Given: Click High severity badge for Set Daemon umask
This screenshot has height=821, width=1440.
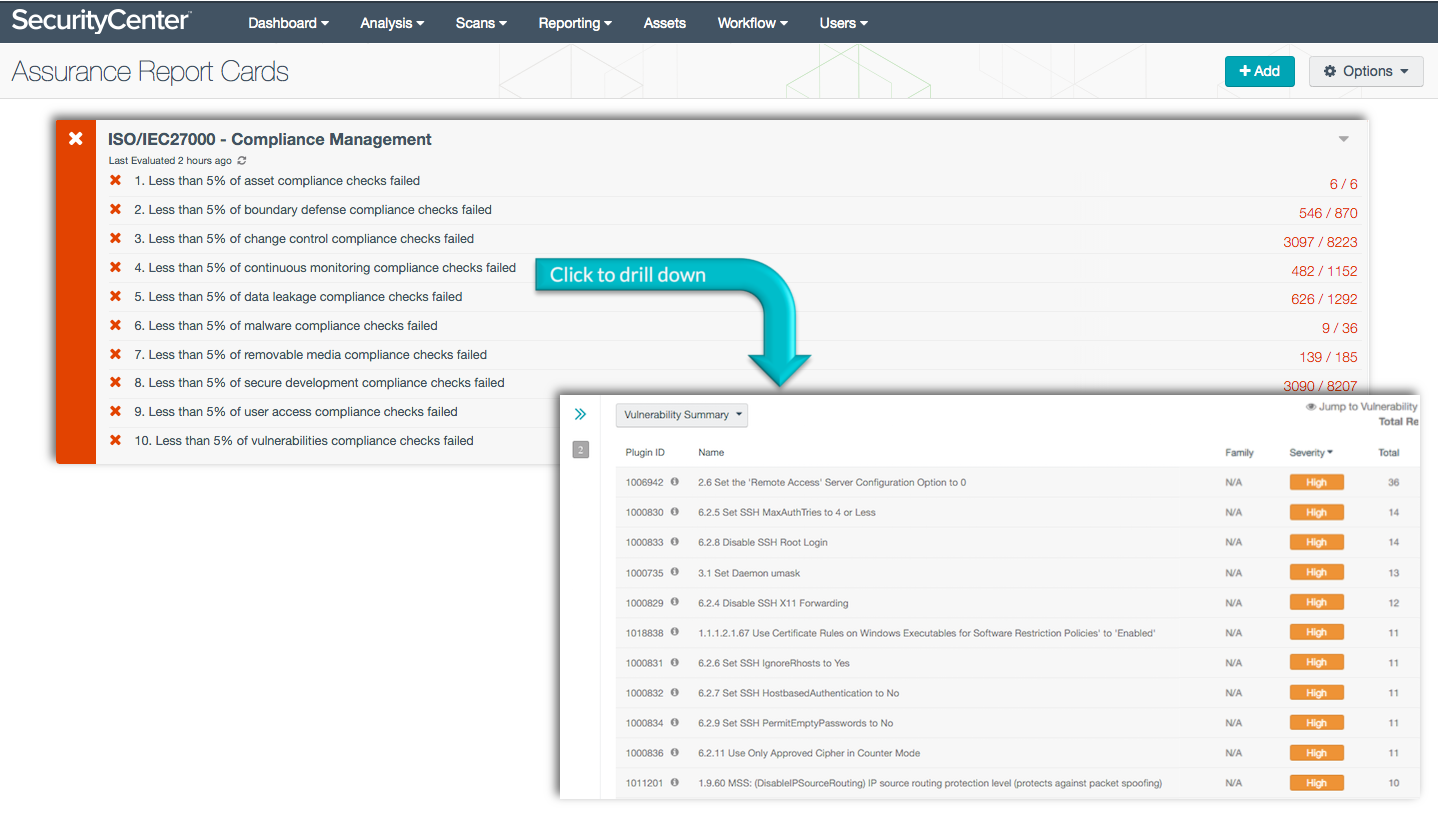Looking at the screenshot, I should pyautogui.click(x=1316, y=573).
